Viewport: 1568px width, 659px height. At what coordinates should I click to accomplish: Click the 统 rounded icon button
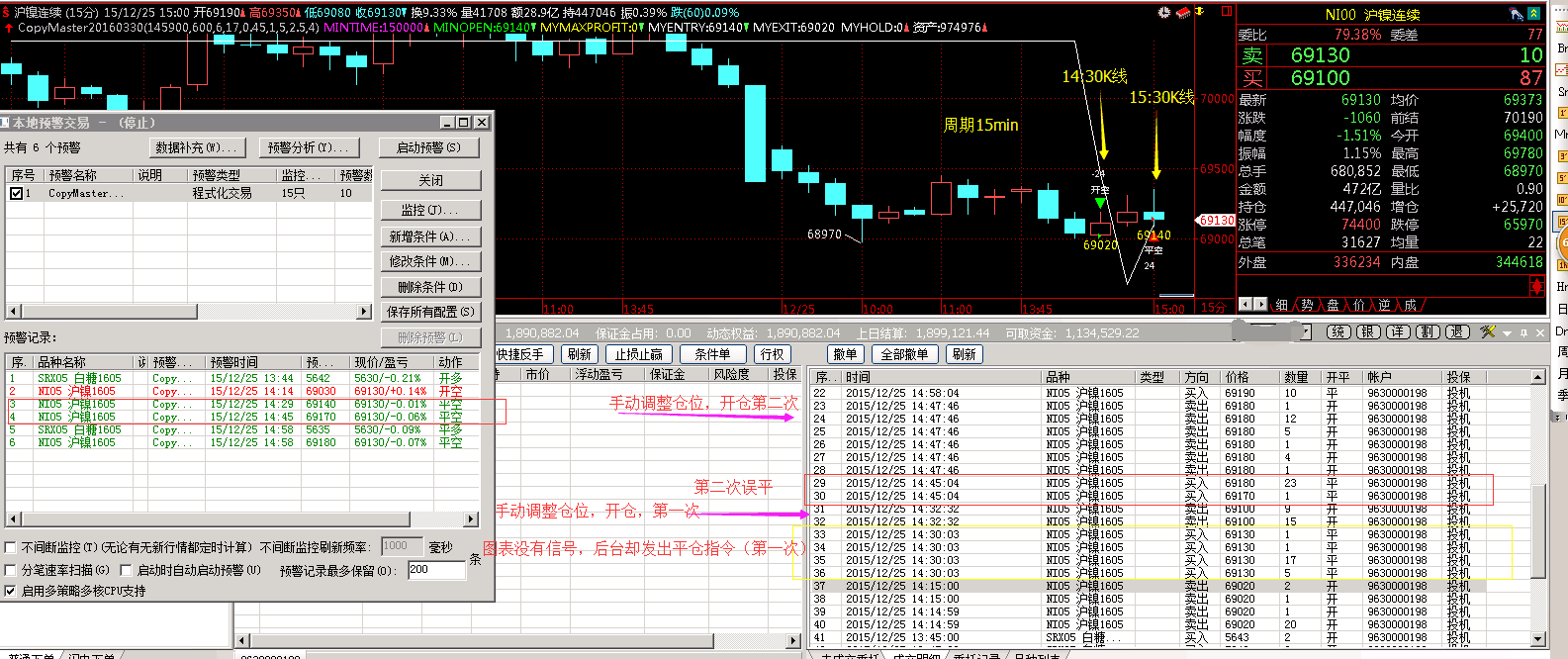point(1337,332)
